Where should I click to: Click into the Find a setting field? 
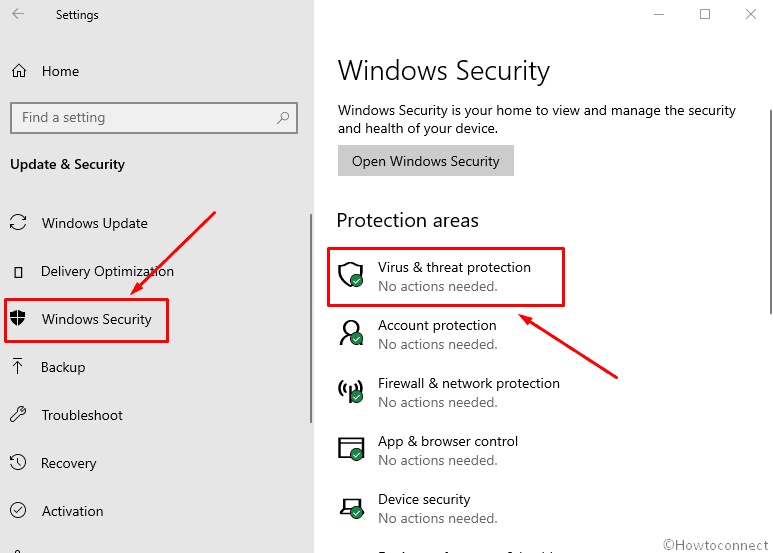[154, 118]
